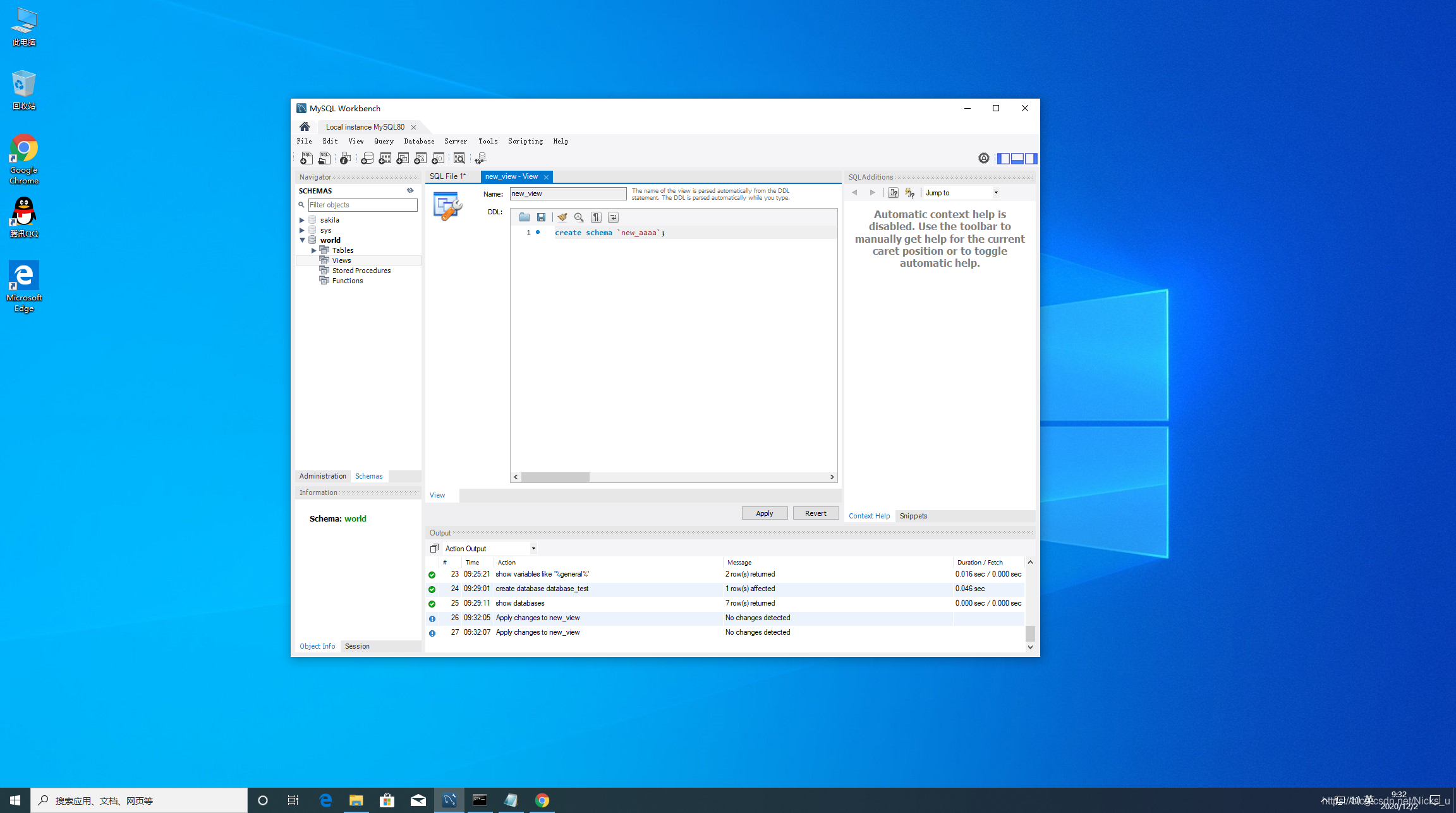Click the create new table icon

click(x=385, y=158)
